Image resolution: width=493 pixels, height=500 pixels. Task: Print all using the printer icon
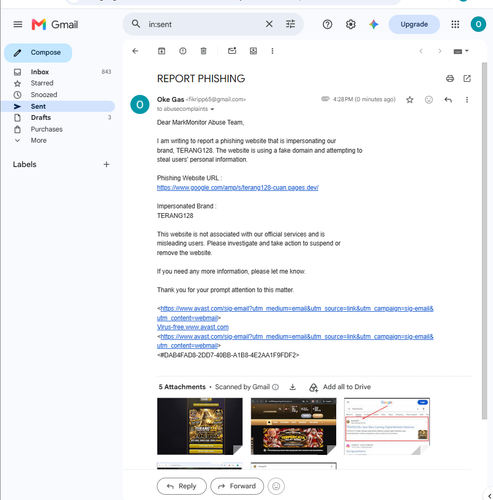(450, 79)
